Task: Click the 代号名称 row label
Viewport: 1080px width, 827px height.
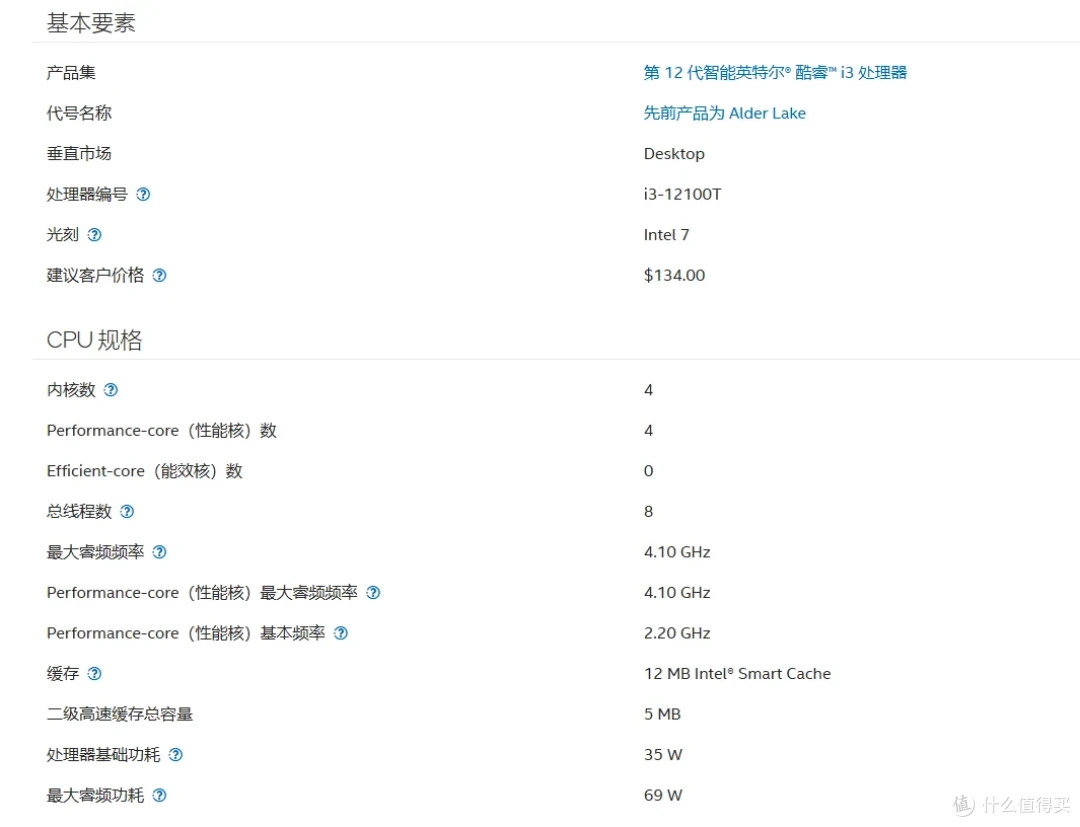Action: point(79,113)
